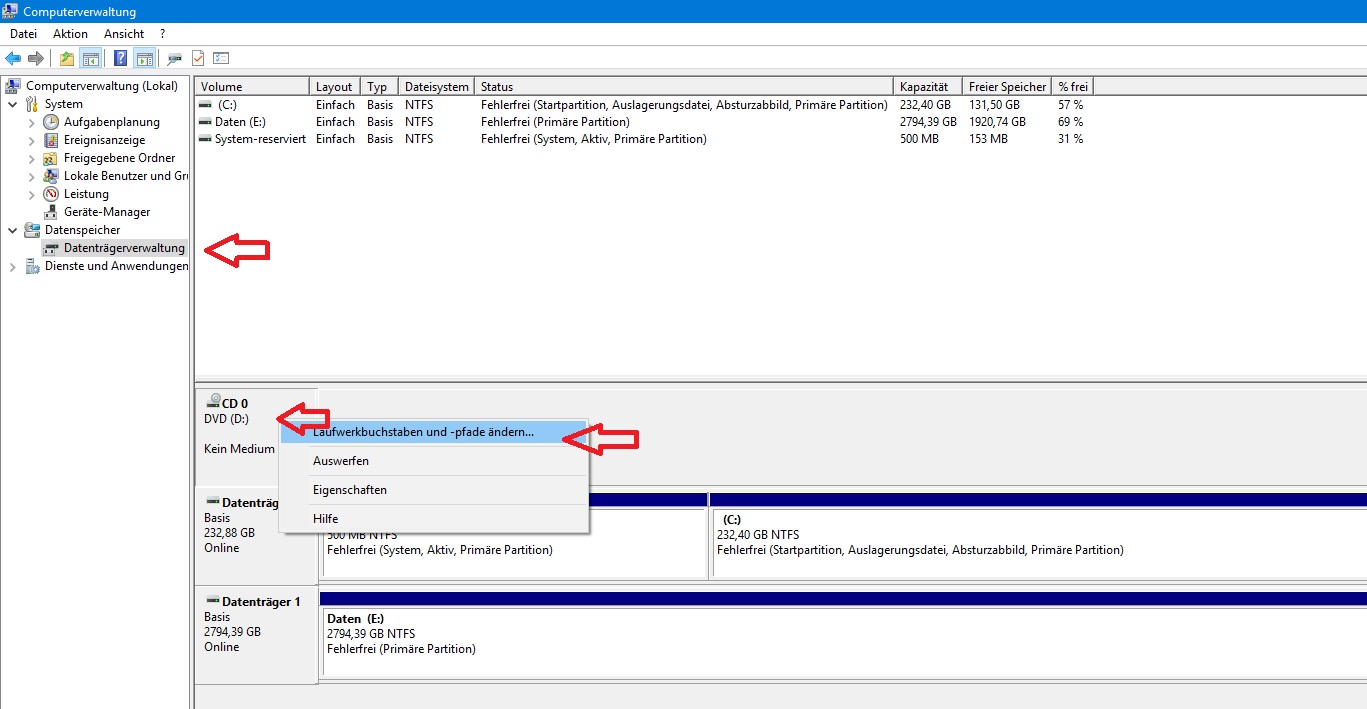Image resolution: width=1367 pixels, height=709 pixels.
Task: Select the 500 MB NTFS system partition block
Action: pyautogui.click(x=513, y=535)
